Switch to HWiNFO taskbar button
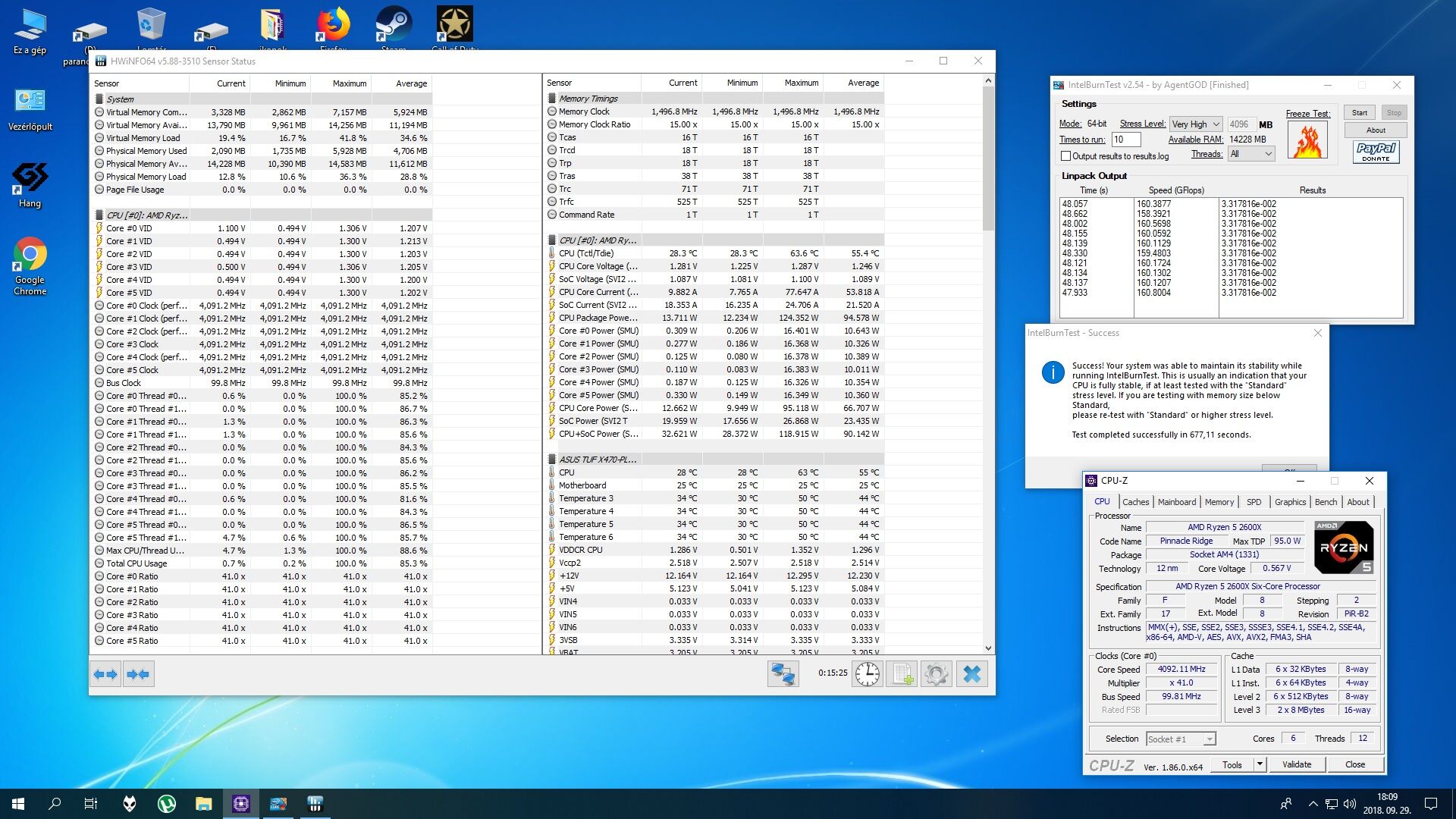 [315, 804]
